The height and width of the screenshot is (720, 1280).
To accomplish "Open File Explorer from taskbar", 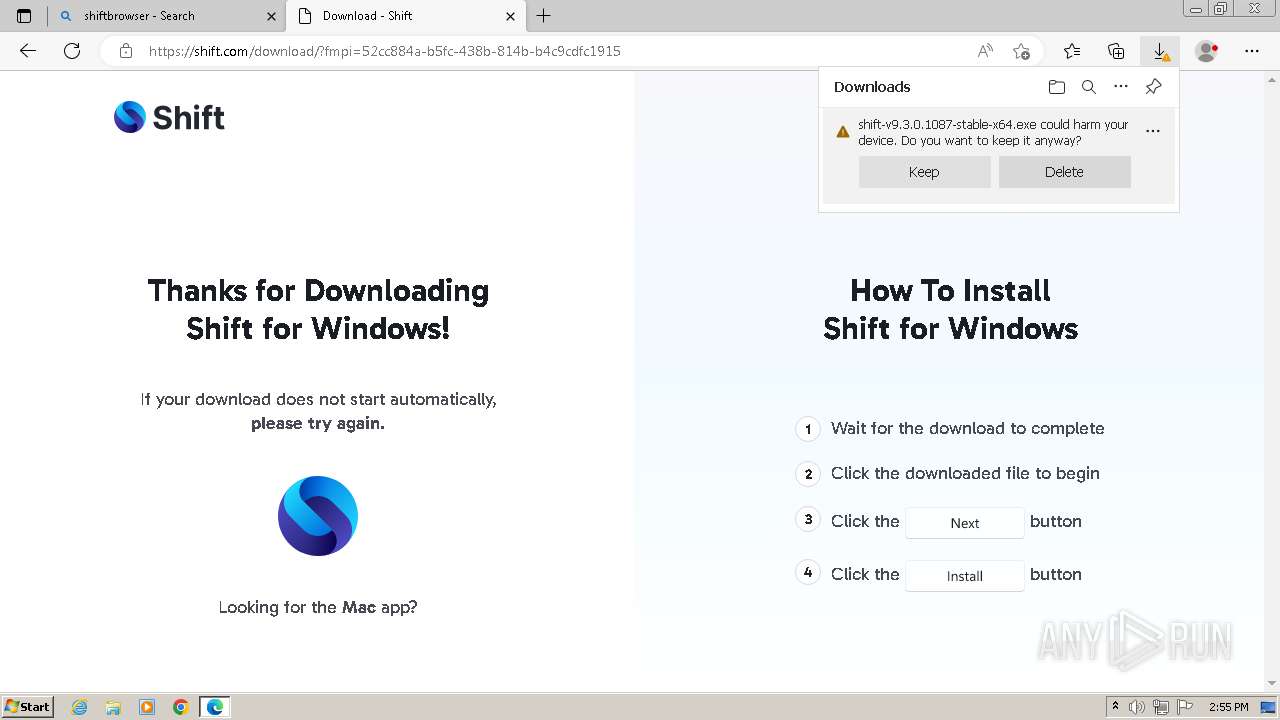I will 113,707.
